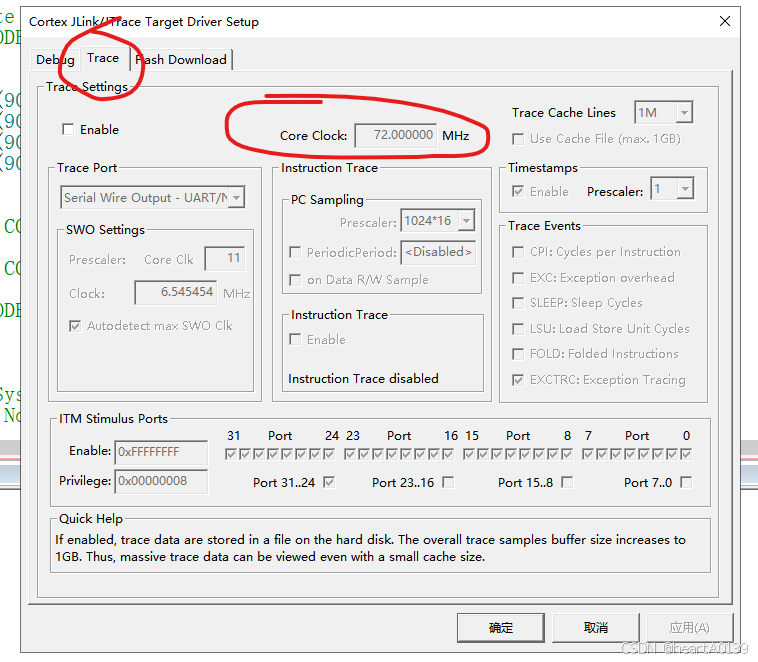Toggle Port 23..16 privilege checkbox

click(x=448, y=482)
